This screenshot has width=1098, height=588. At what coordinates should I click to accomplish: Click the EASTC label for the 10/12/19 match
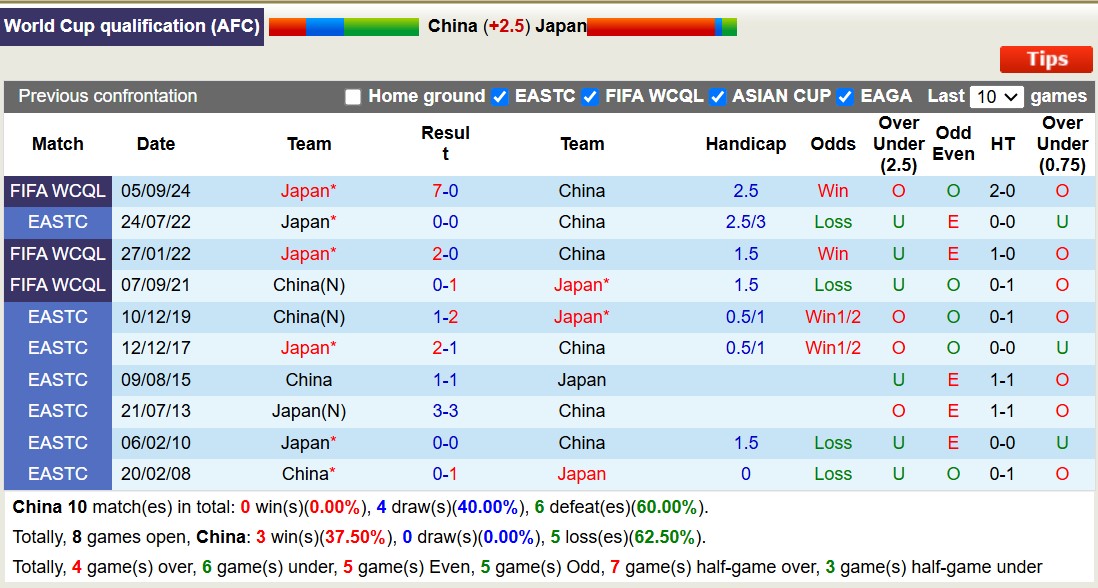(x=57, y=317)
